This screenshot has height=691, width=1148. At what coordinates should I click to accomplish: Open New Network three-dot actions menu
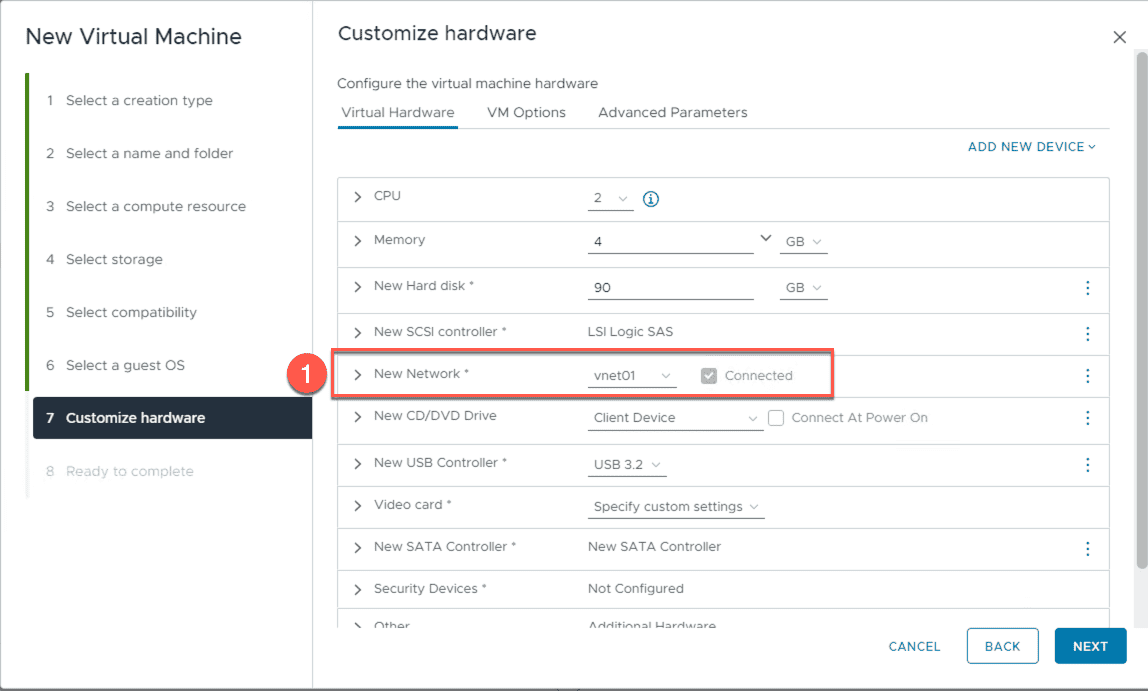(x=1087, y=376)
